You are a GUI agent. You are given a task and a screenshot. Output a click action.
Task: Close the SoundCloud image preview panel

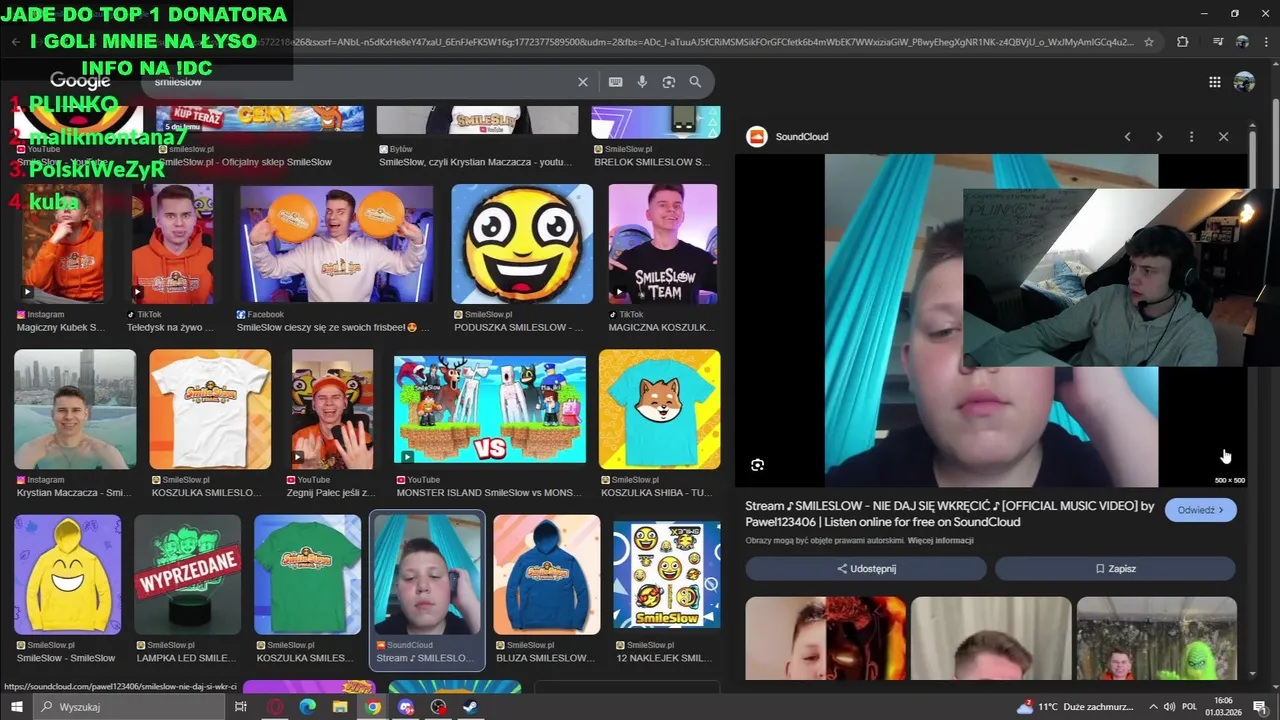click(x=1223, y=137)
